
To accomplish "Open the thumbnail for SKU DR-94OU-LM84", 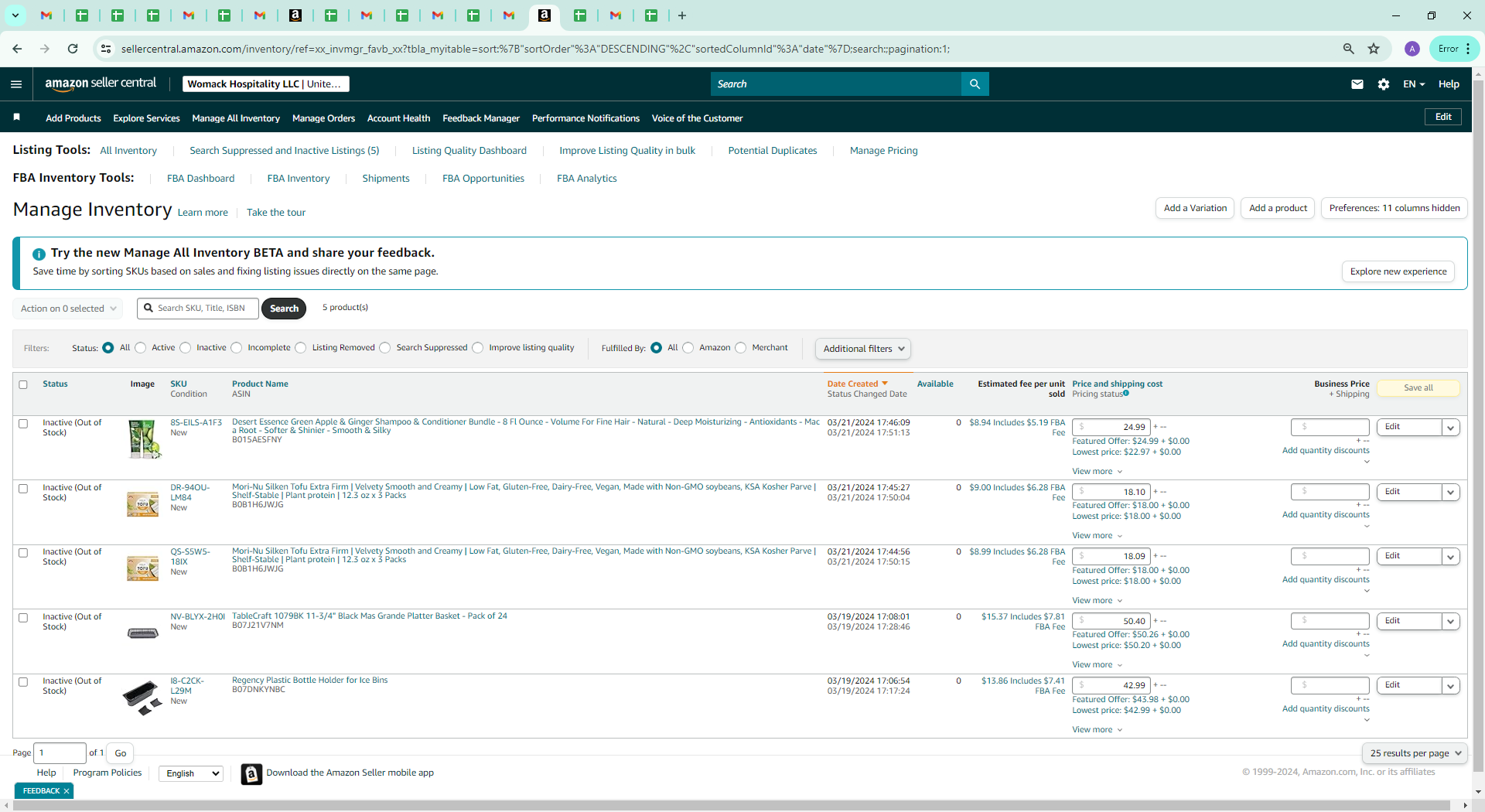I will [143, 504].
